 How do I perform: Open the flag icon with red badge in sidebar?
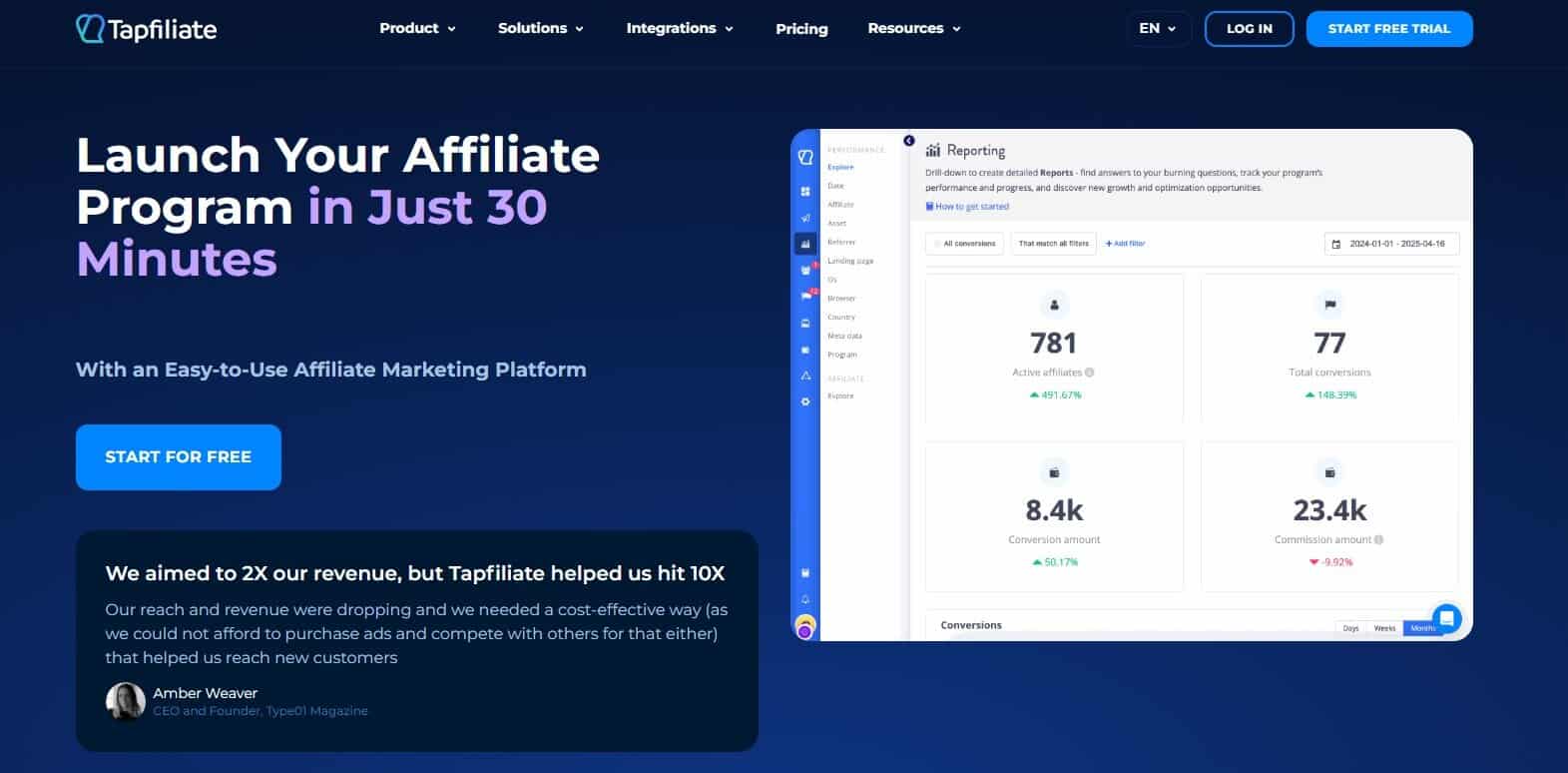806,297
